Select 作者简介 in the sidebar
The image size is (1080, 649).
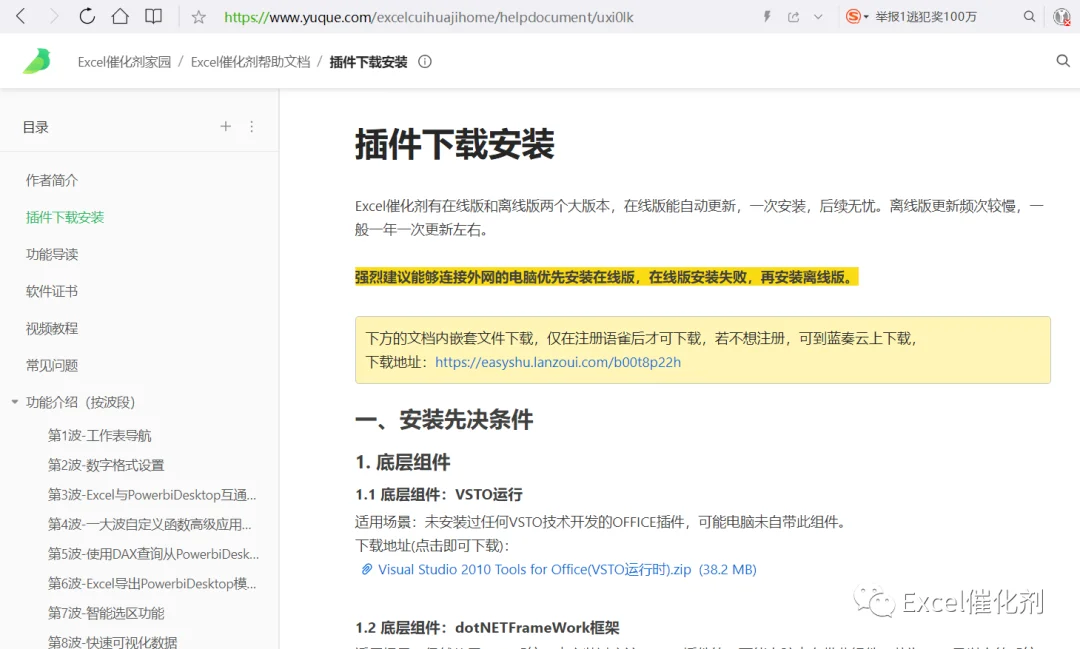[52, 181]
